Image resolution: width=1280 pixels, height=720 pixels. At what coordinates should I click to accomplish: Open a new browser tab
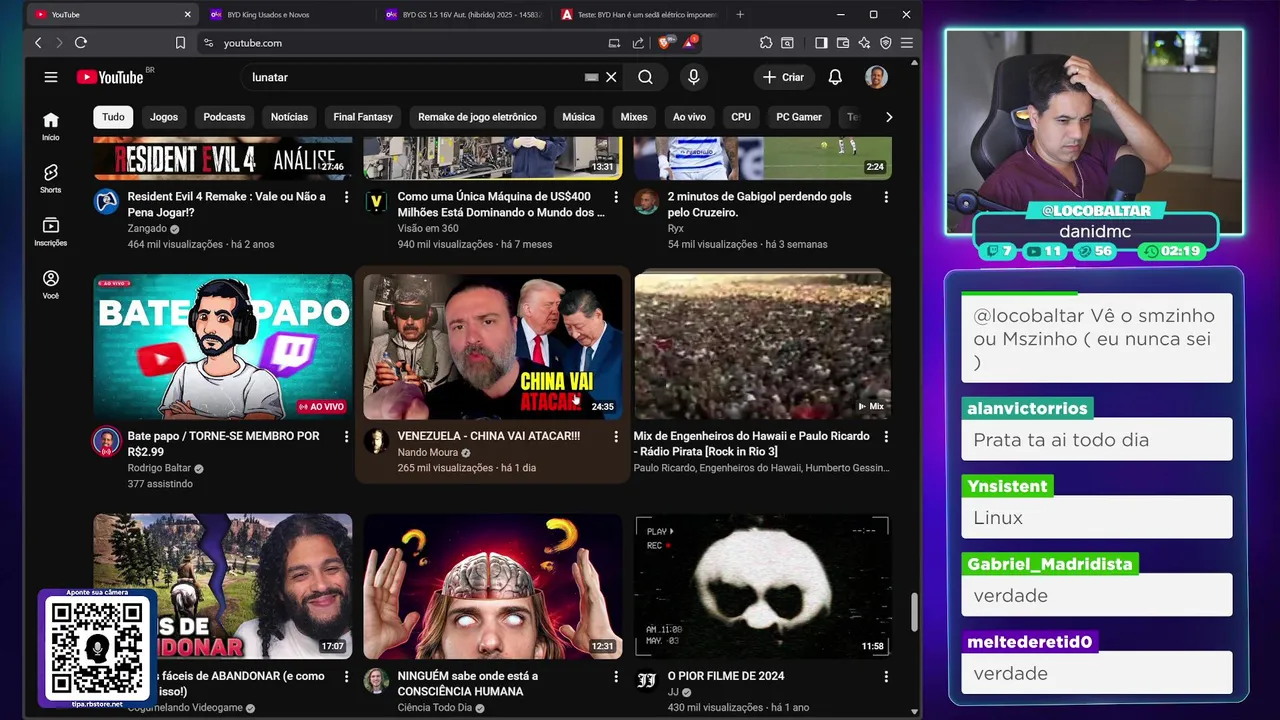coord(740,14)
